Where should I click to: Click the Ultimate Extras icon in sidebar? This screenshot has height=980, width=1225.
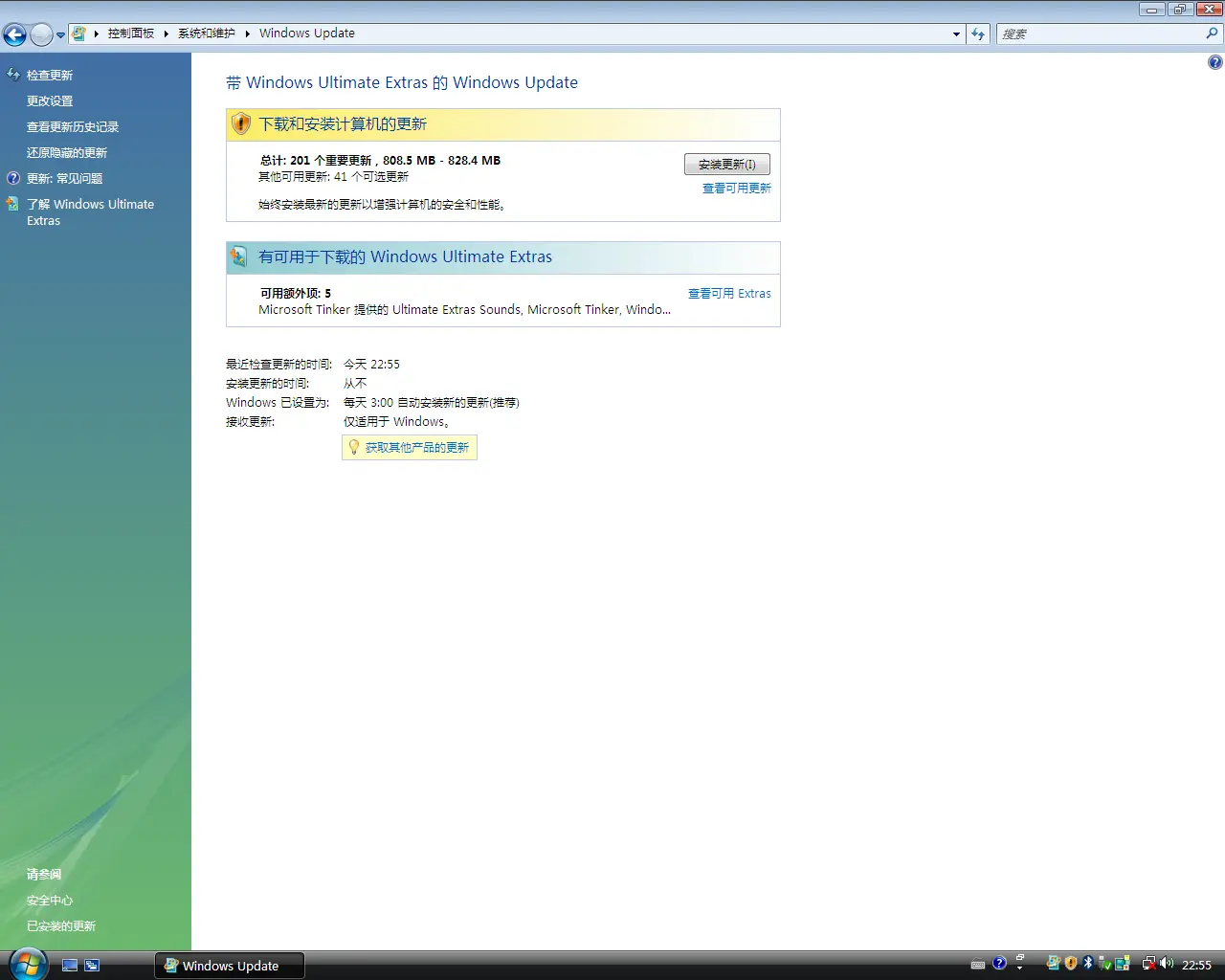(12, 204)
